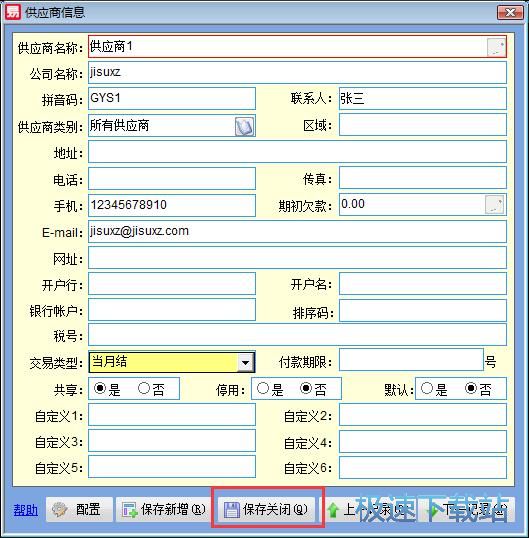
Task: Focus the 网址 input field
Action: point(297,258)
